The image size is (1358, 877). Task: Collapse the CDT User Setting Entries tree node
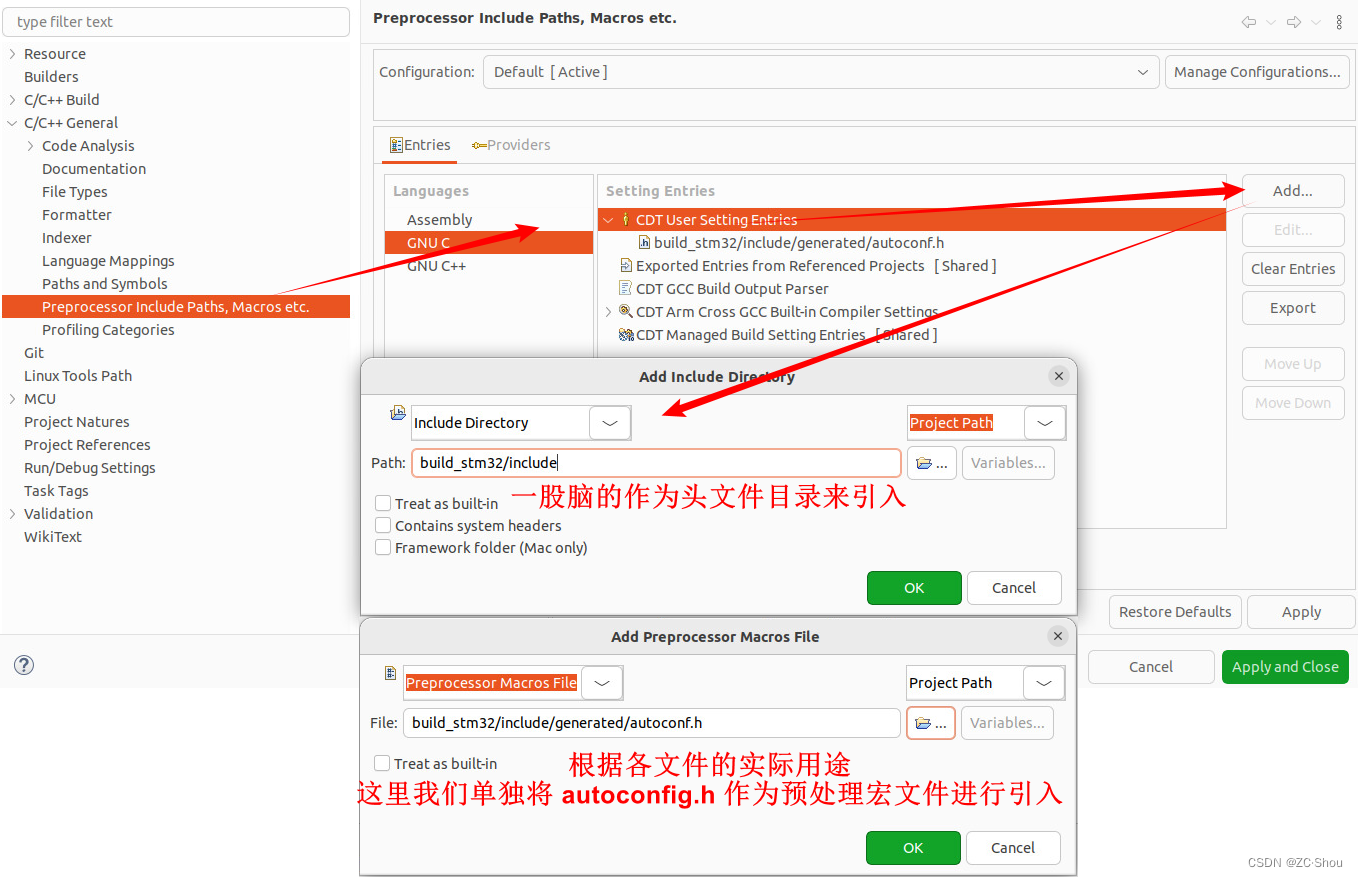607,219
